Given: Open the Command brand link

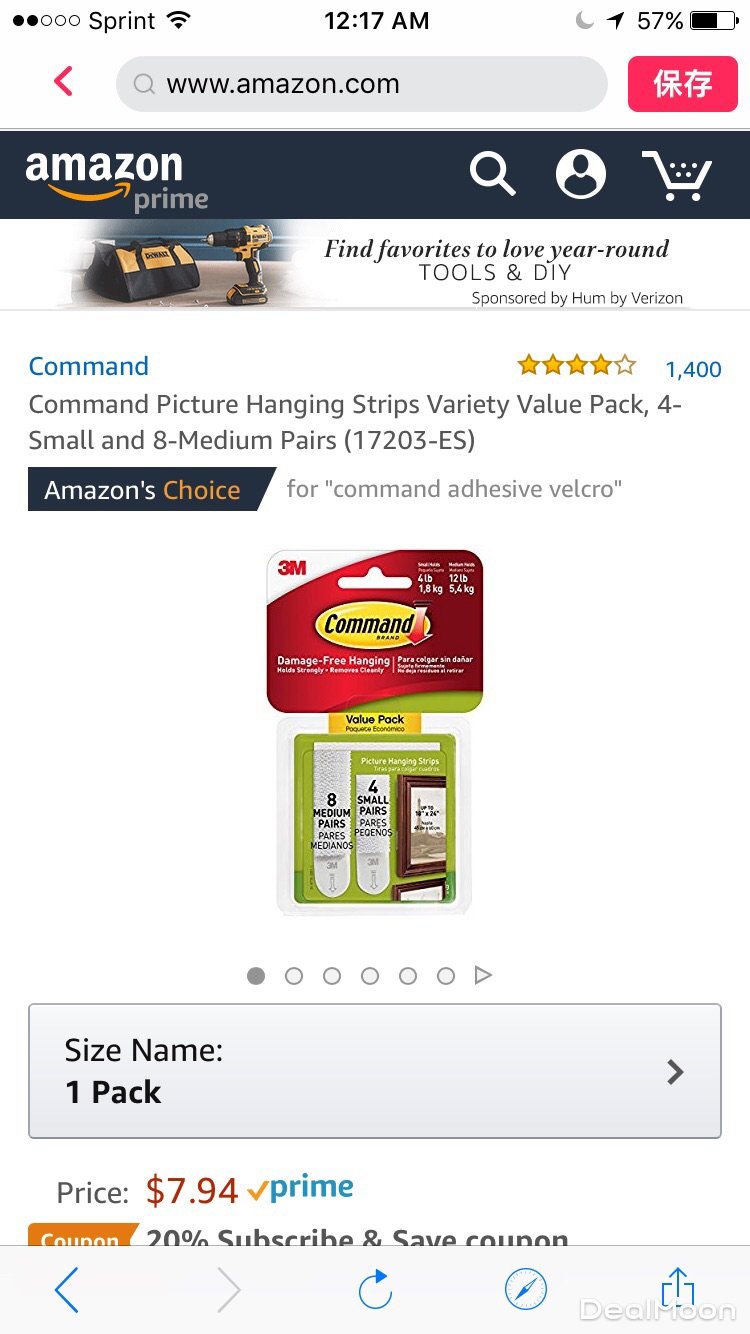Looking at the screenshot, I should click(x=89, y=366).
